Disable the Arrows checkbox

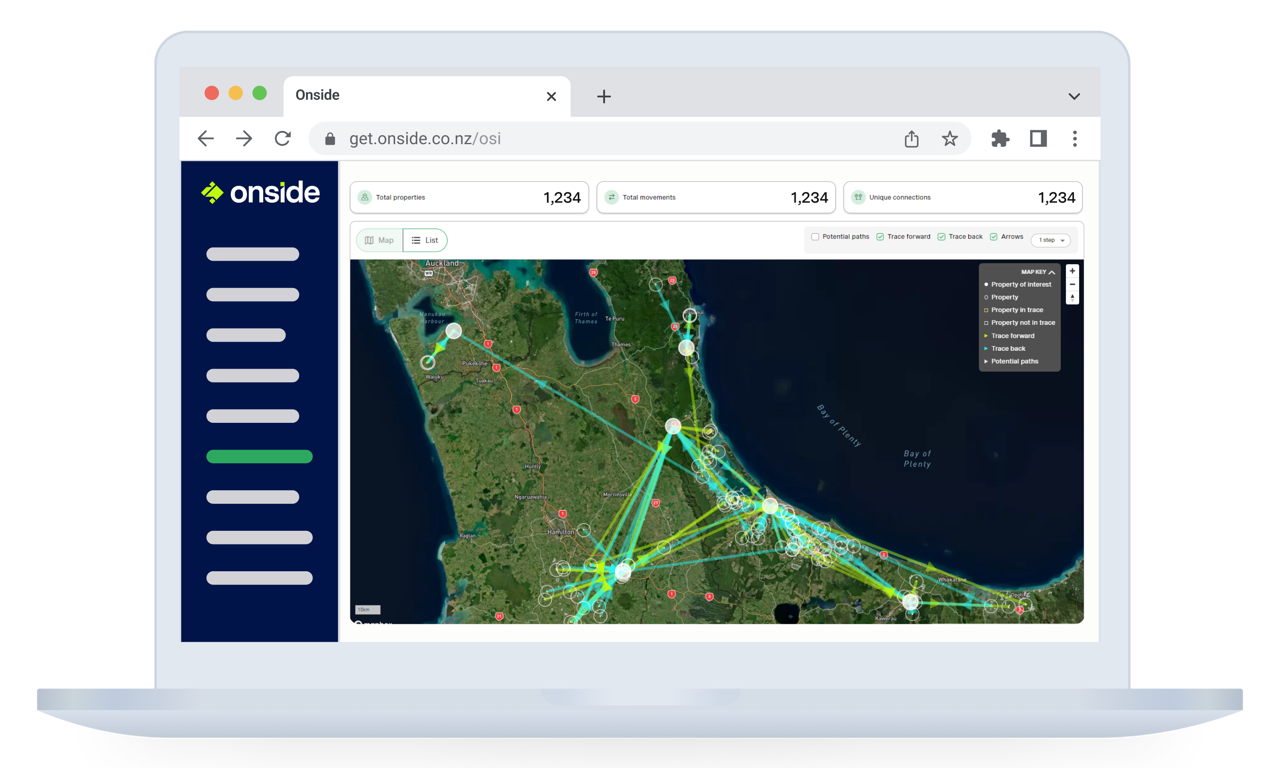994,237
